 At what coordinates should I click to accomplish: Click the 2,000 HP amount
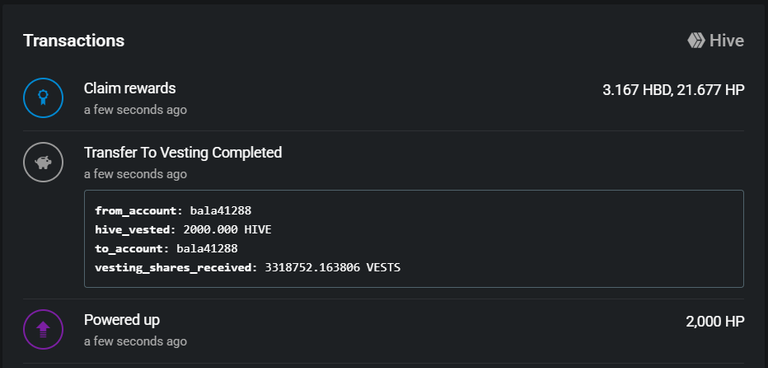[715, 322]
